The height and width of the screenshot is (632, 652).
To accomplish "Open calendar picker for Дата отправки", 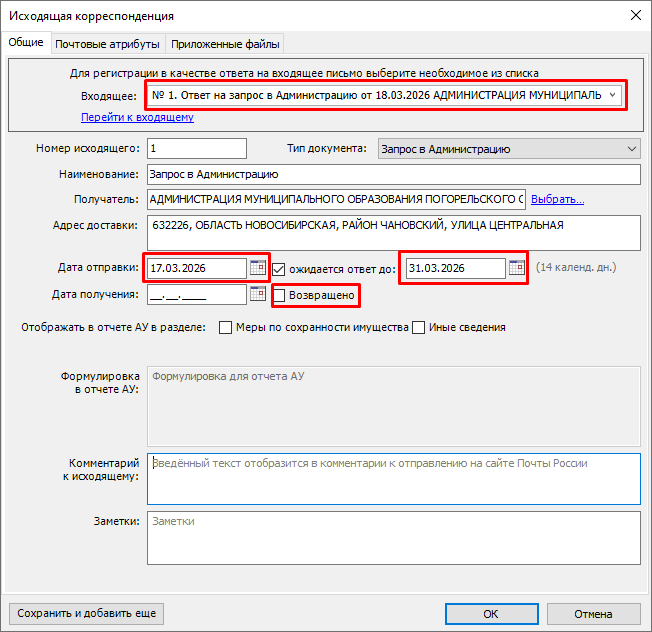I will 257,268.
